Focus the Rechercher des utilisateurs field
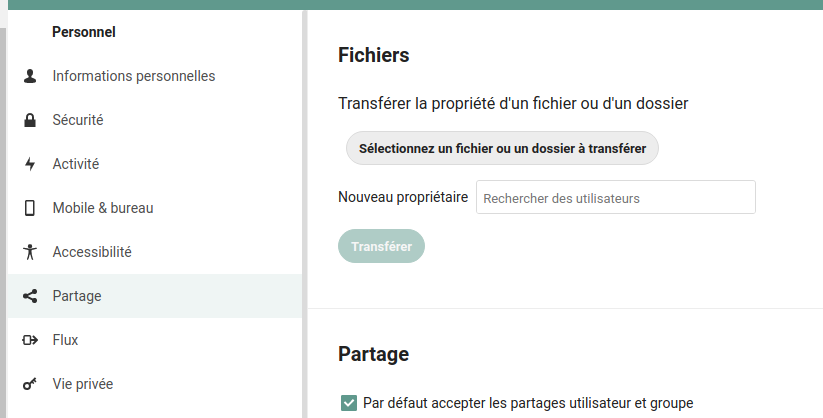823x418 pixels. 615,198
